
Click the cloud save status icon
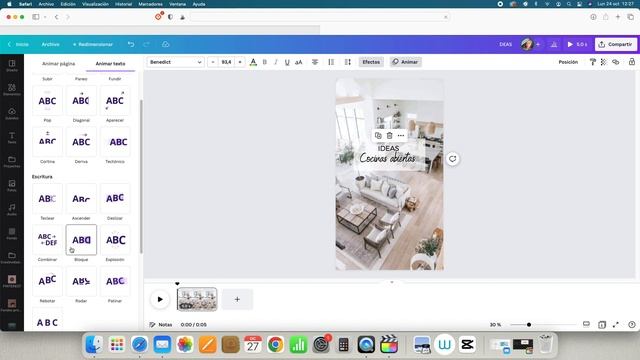(165, 44)
